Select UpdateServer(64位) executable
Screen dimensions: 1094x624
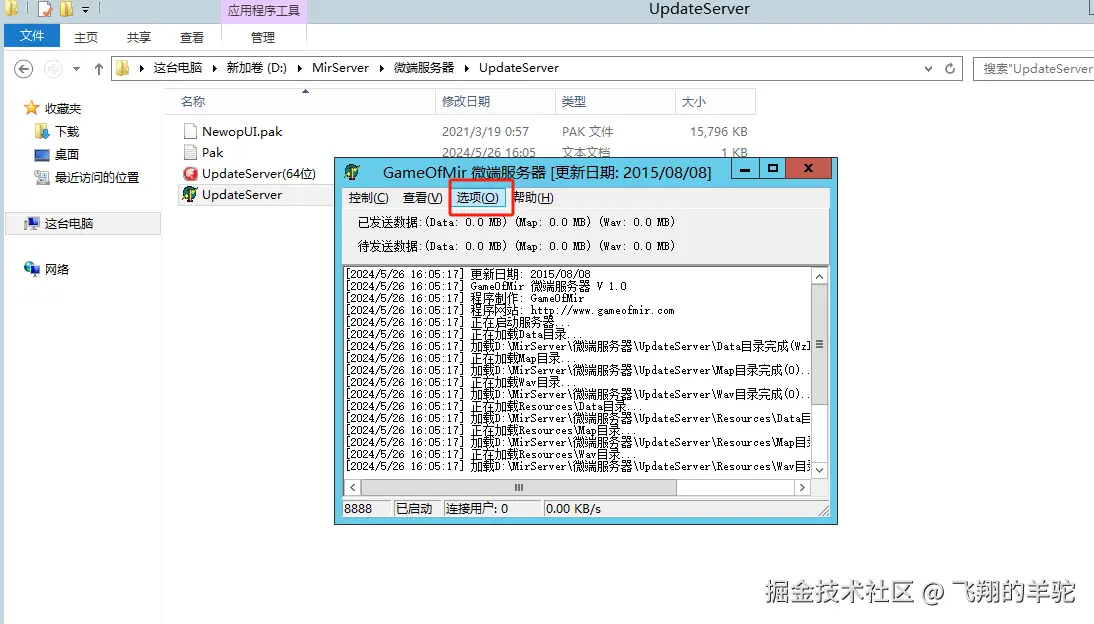258,173
